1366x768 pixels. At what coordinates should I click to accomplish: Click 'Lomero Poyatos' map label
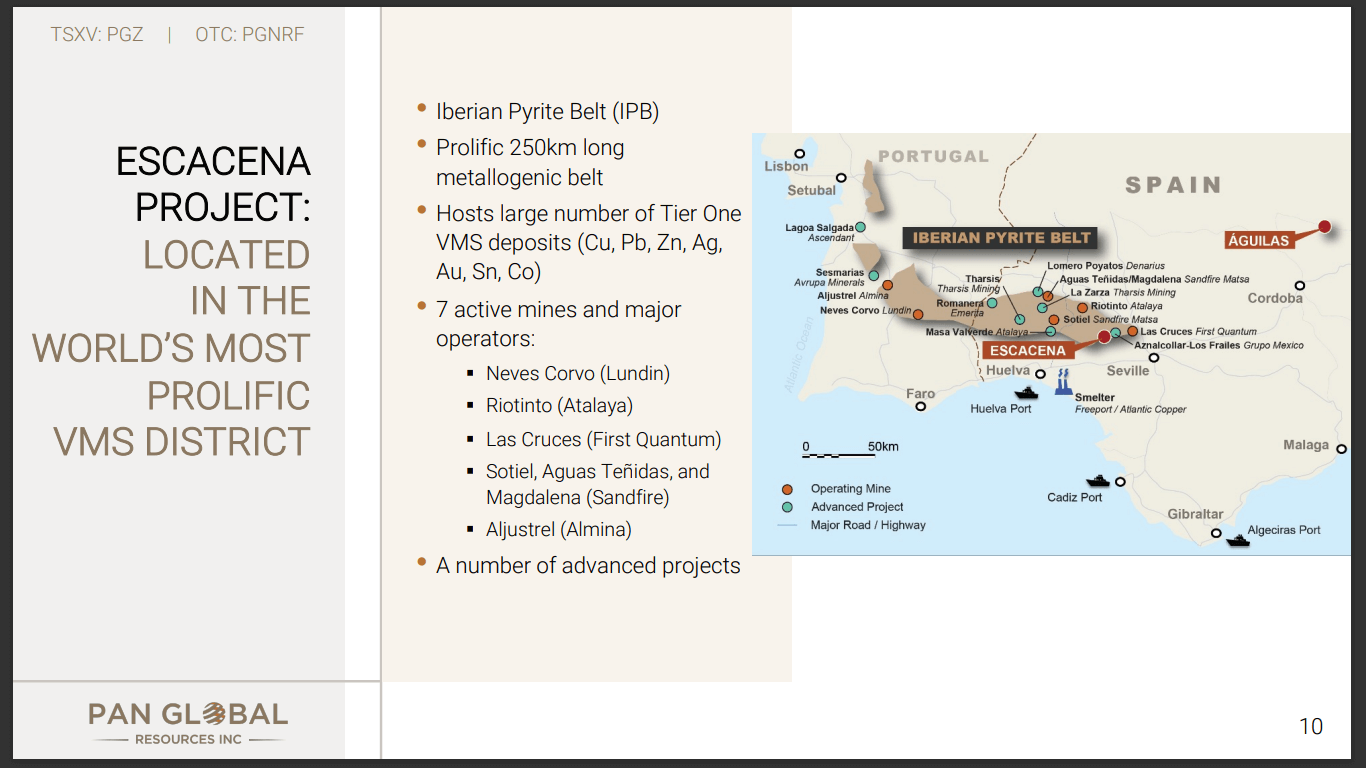[x=1085, y=266]
